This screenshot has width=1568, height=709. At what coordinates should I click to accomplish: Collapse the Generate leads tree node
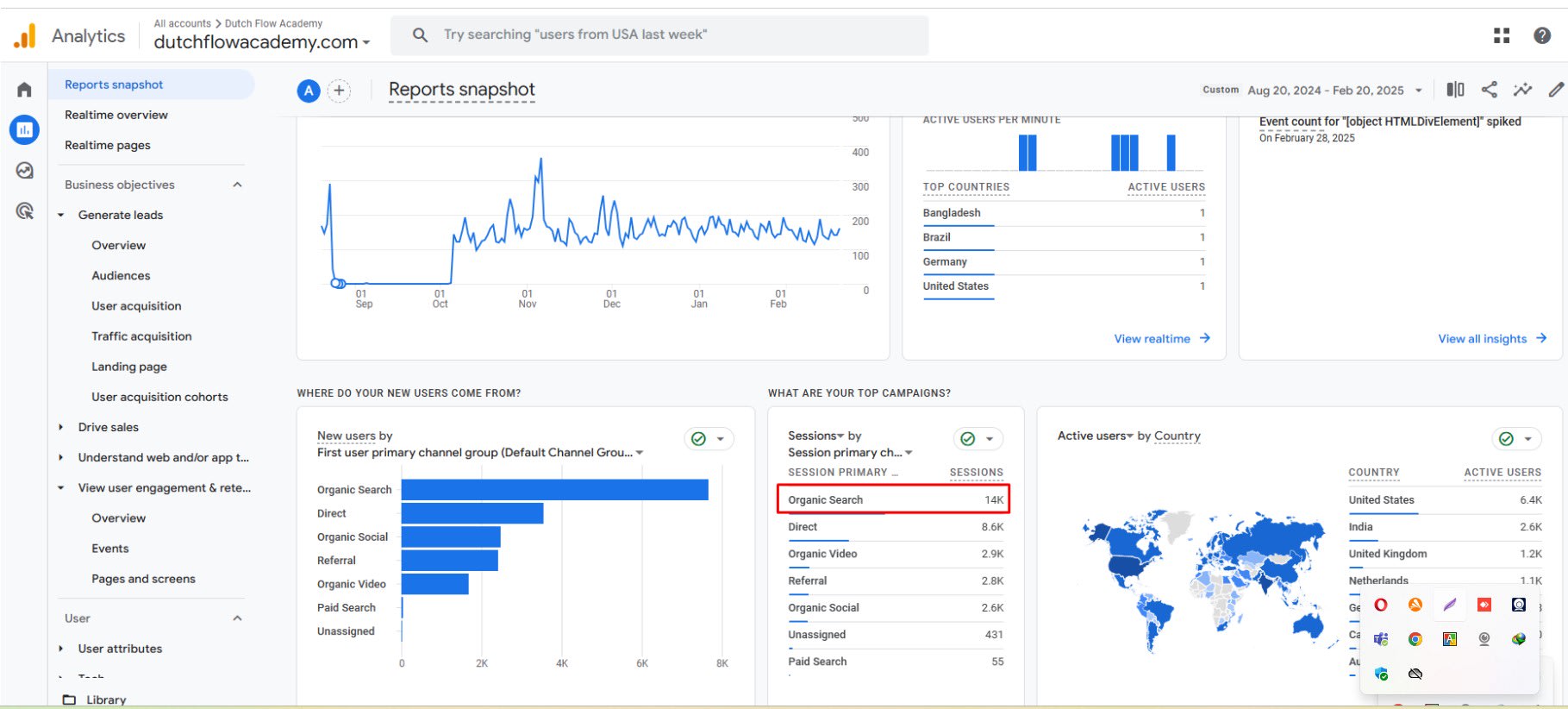[x=61, y=215]
